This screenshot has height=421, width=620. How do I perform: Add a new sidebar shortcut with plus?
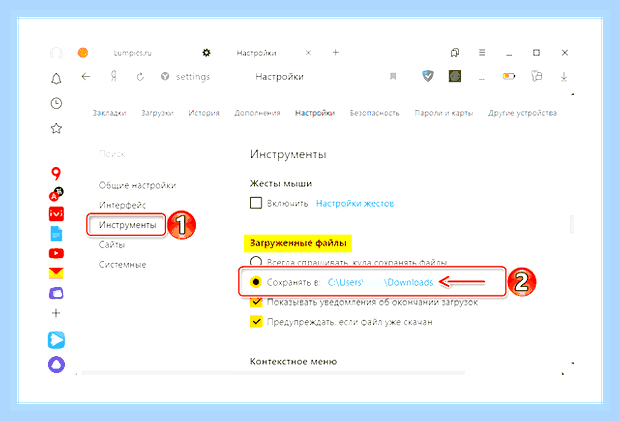56,313
